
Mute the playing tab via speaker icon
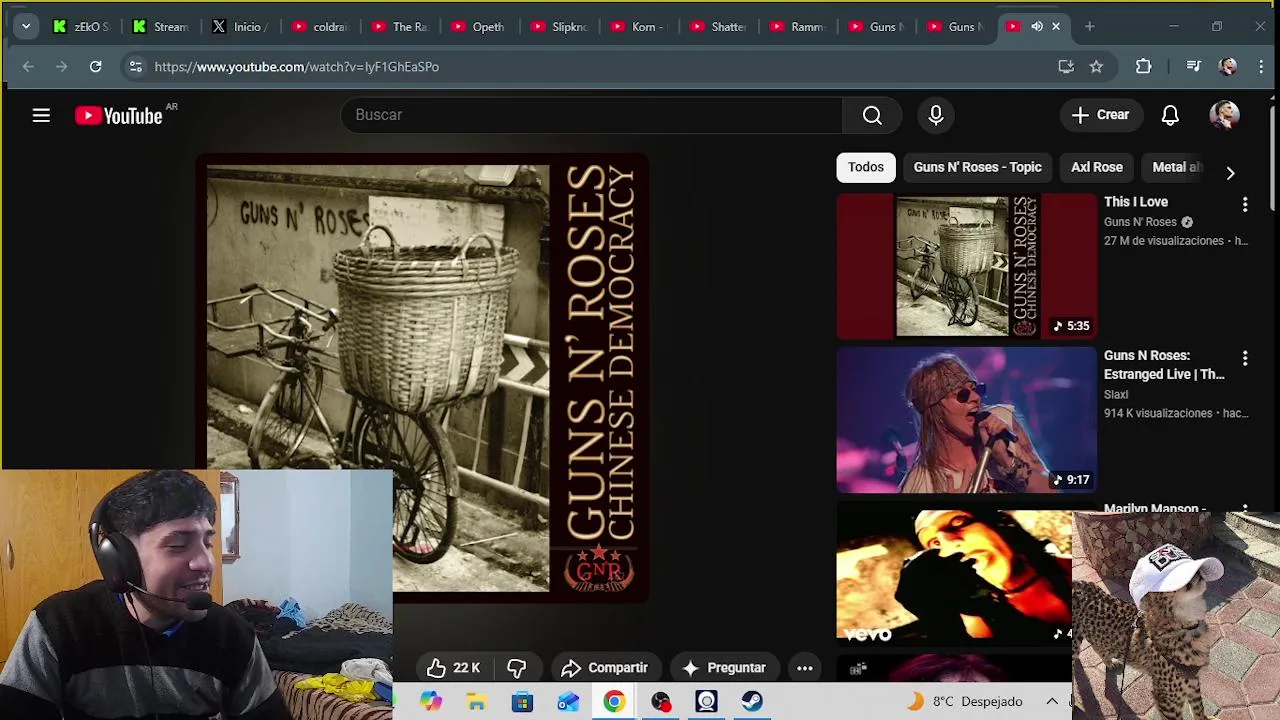point(1037,27)
